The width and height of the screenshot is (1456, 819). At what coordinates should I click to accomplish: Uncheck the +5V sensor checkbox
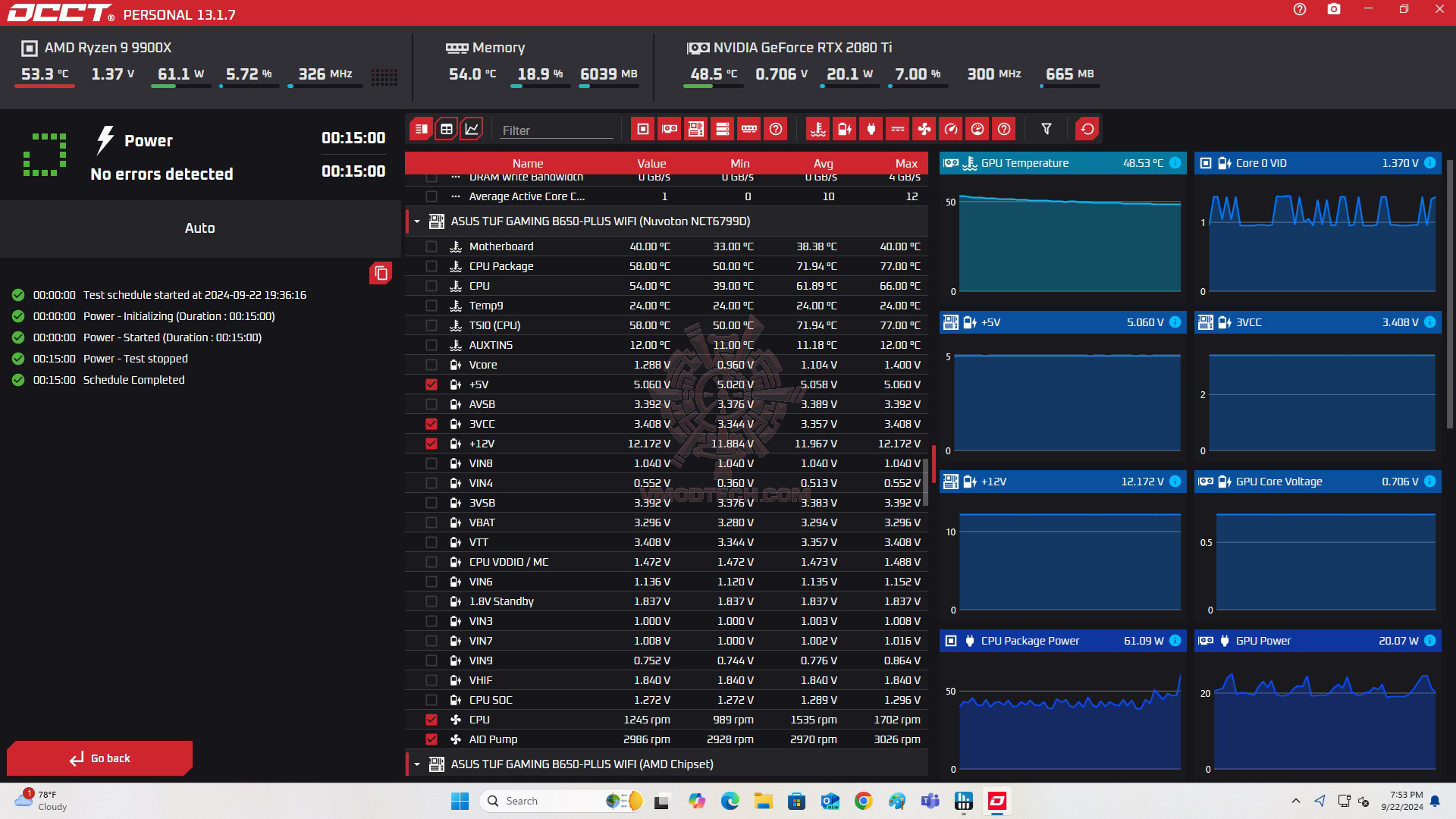coord(431,384)
